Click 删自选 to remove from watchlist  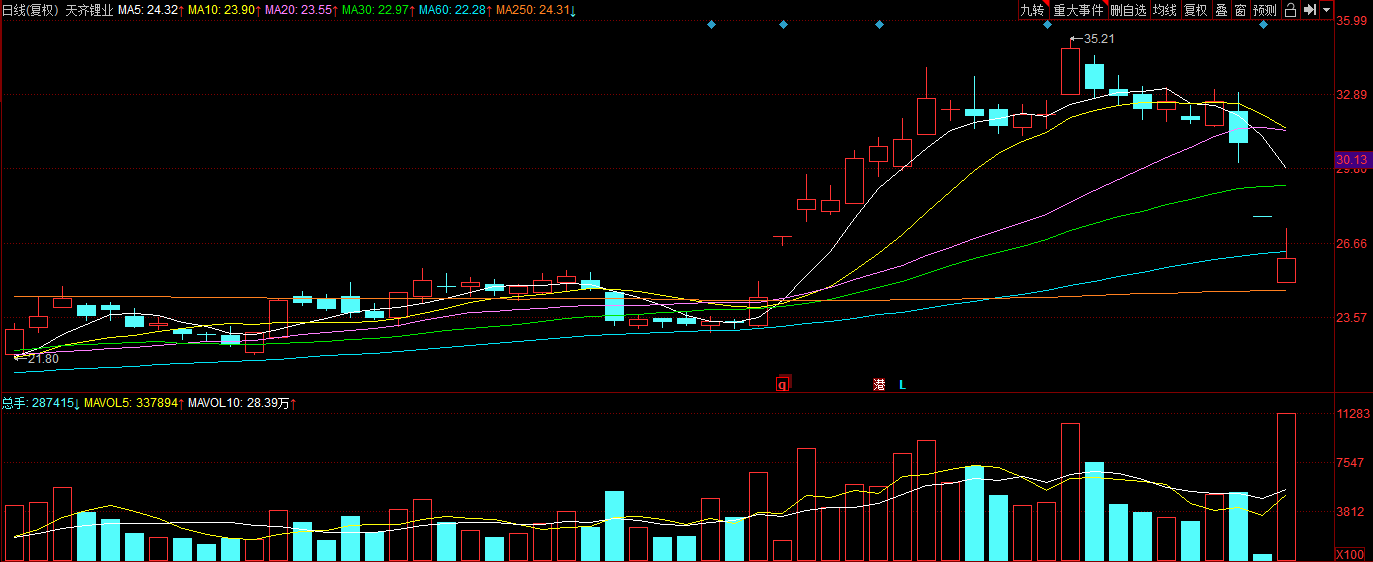(x=1128, y=10)
